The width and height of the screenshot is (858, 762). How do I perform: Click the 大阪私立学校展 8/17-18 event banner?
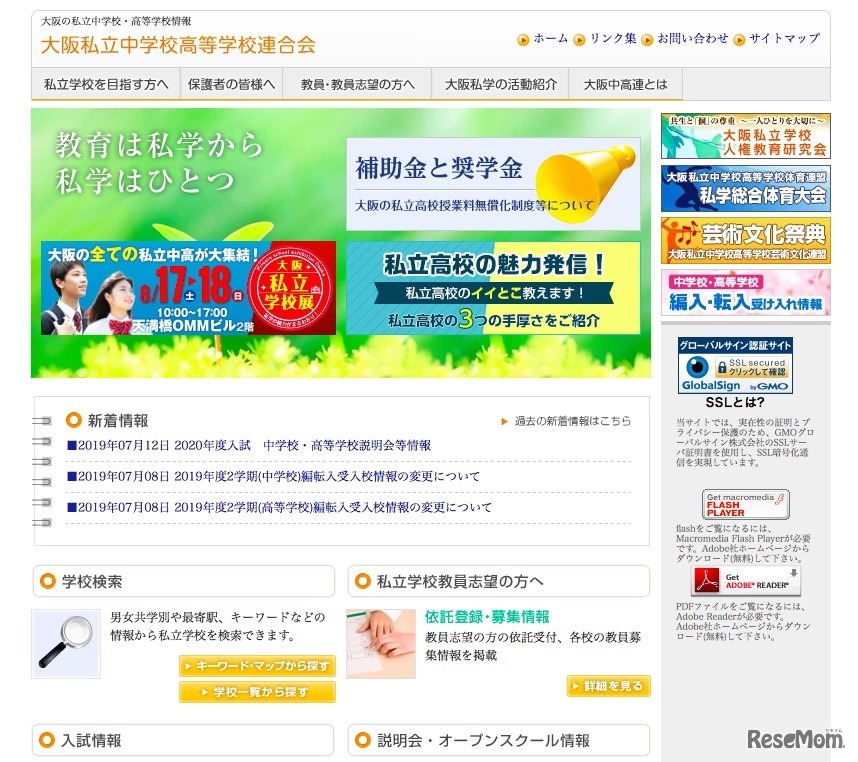pyautogui.click(x=188, y=288)
